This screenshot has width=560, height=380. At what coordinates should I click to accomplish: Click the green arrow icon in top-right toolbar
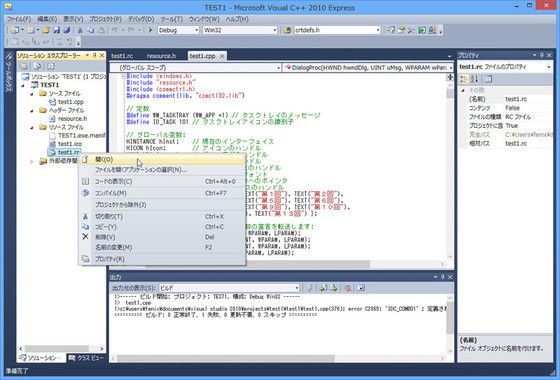click(422, 30)
